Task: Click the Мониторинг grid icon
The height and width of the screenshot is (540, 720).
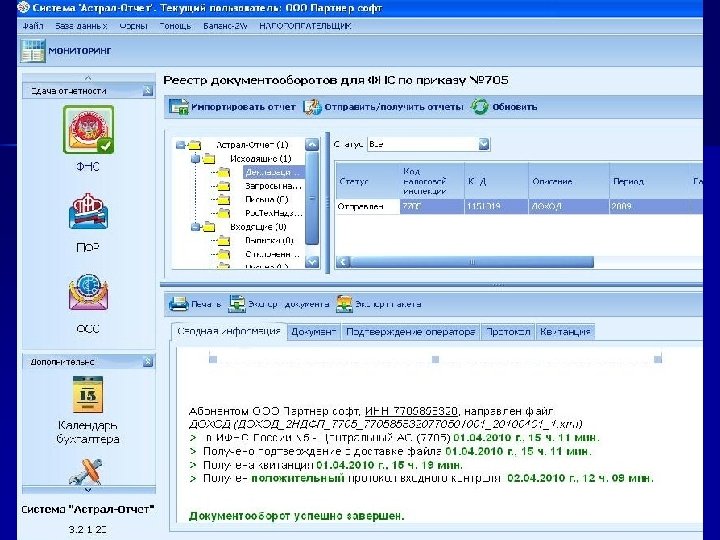Action: coord(33,51)
